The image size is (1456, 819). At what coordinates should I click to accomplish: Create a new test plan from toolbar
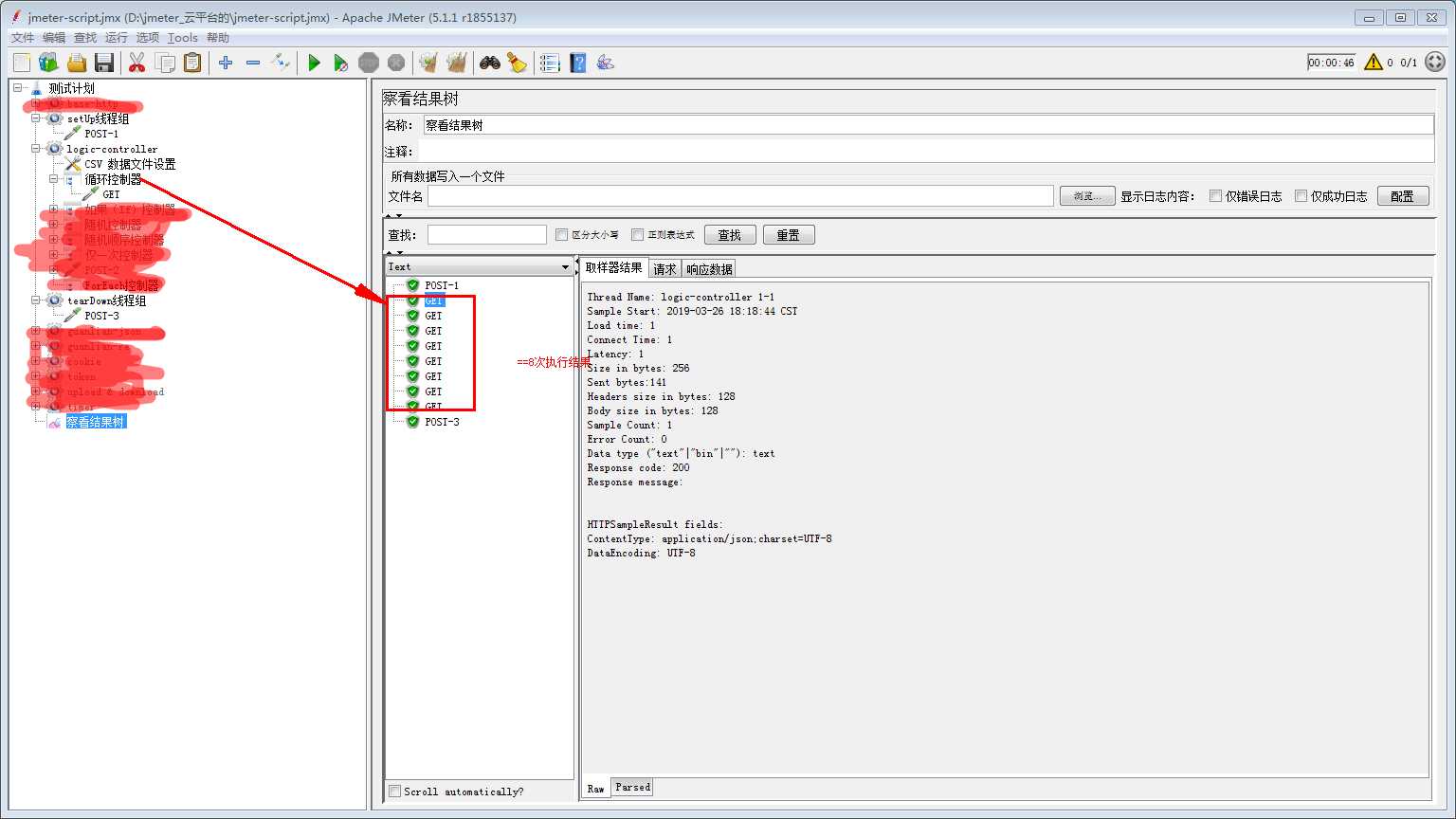point(22,63)
